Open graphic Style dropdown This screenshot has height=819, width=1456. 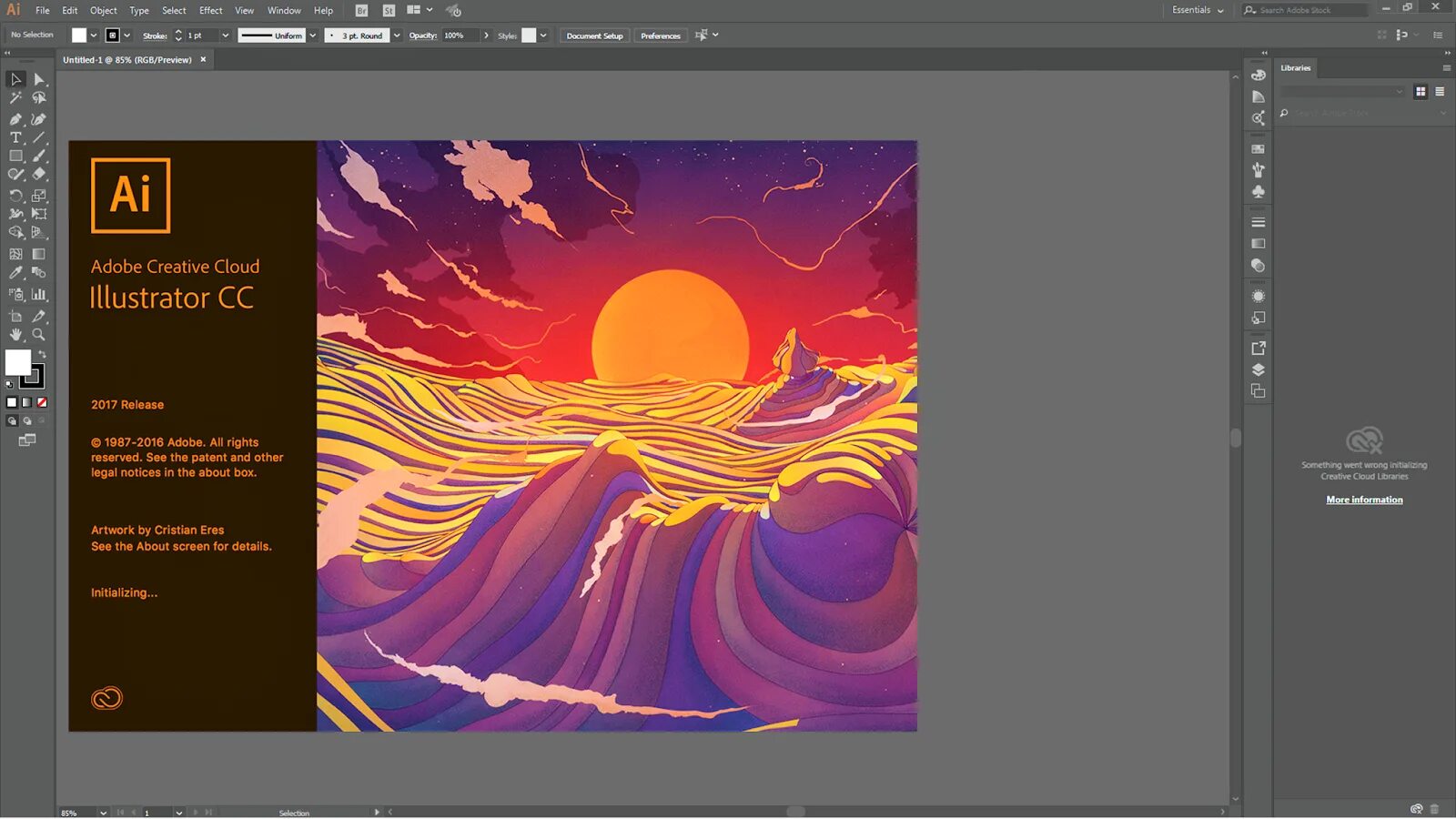point(543,35)
